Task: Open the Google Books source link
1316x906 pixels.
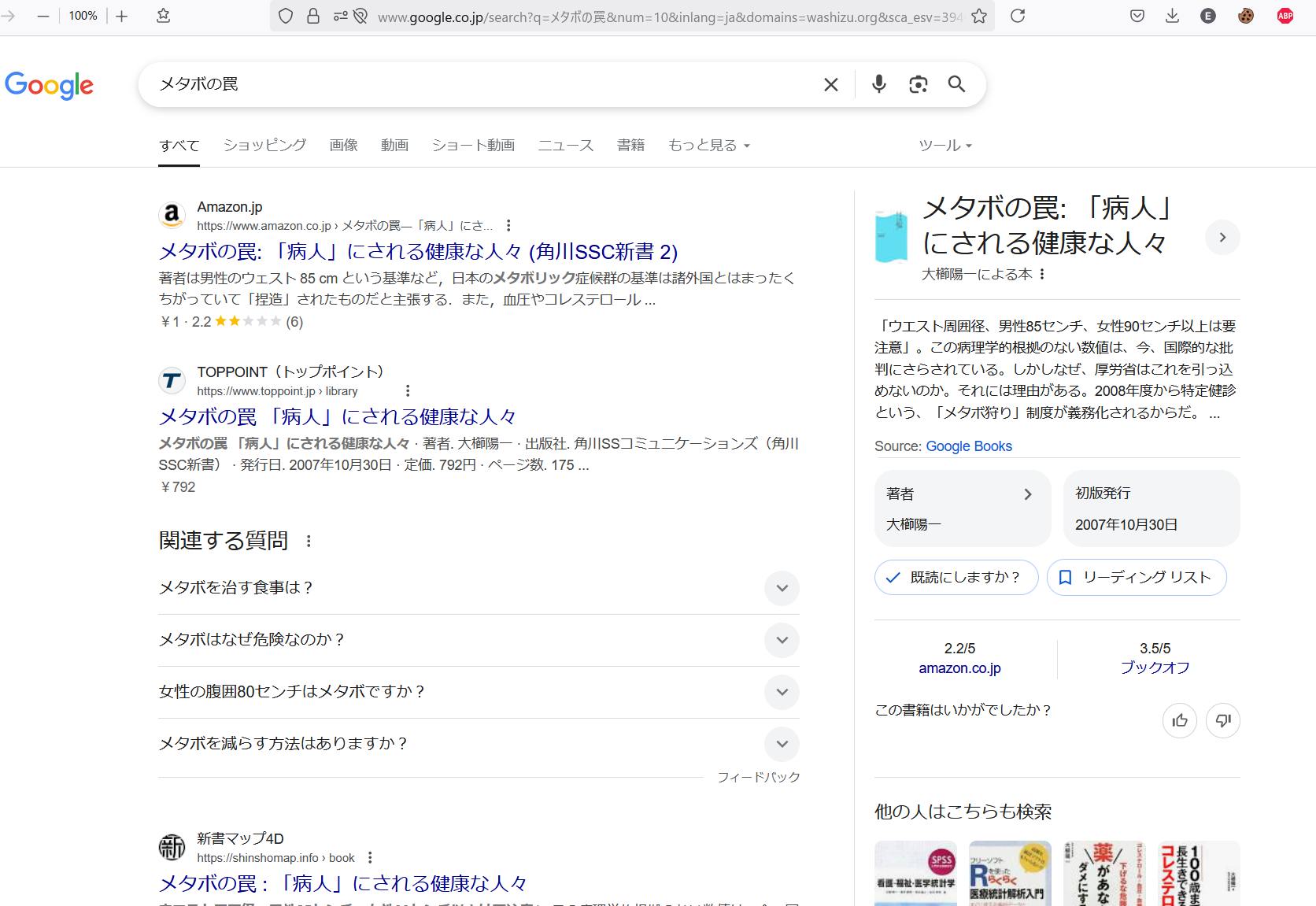Action: tap(969, 446)
